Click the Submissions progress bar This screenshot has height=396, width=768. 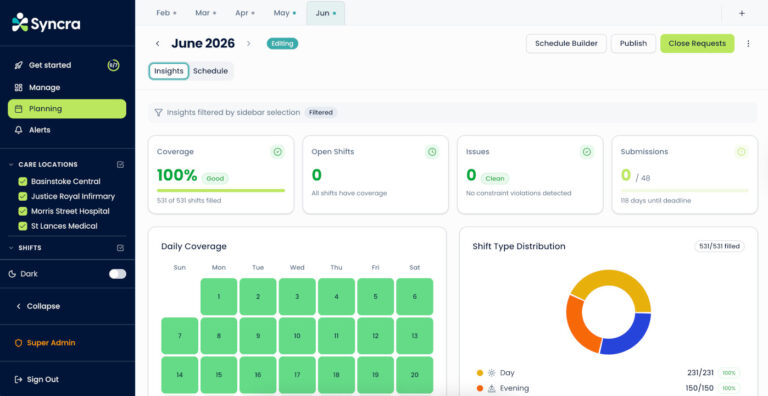[x=684, y=190]
